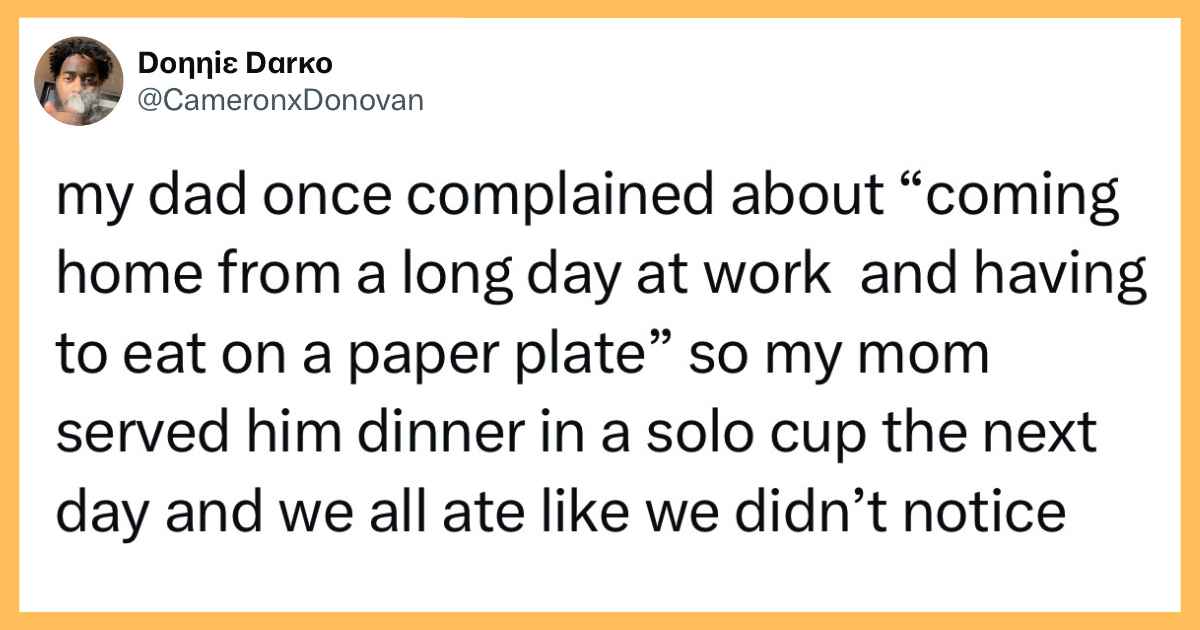
Task: Click the words "to eat on" in the third line
Action: [161, 357]
